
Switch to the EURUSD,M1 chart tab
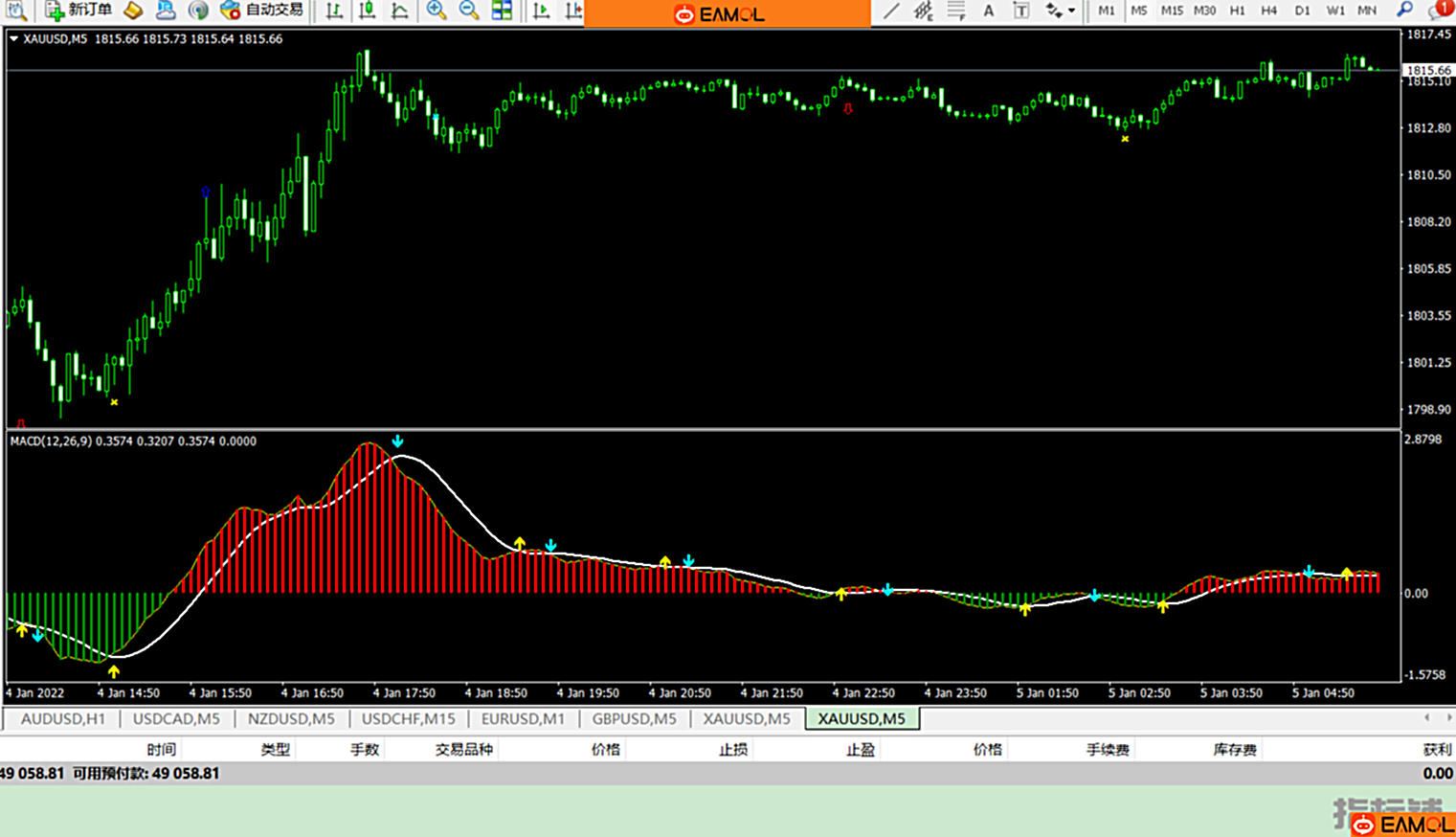523,718
